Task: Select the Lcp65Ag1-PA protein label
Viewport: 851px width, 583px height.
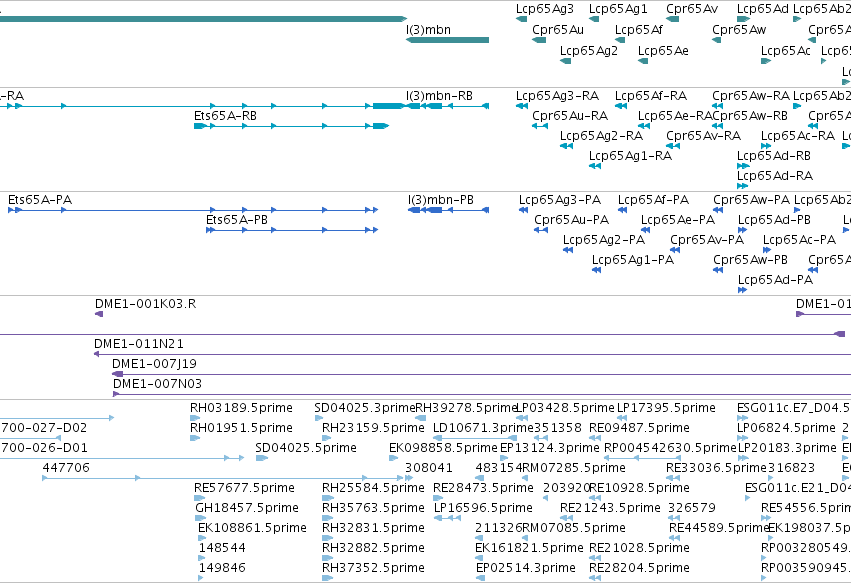Action: [633, 260]
